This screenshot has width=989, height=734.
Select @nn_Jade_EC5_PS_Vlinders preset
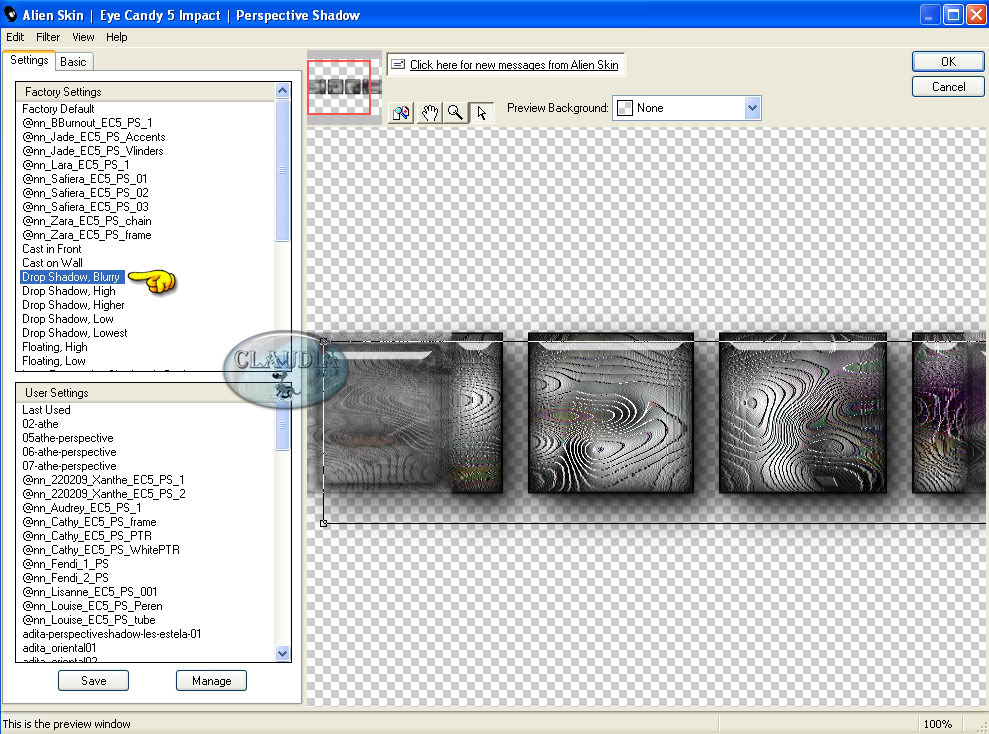click(93, 151)
